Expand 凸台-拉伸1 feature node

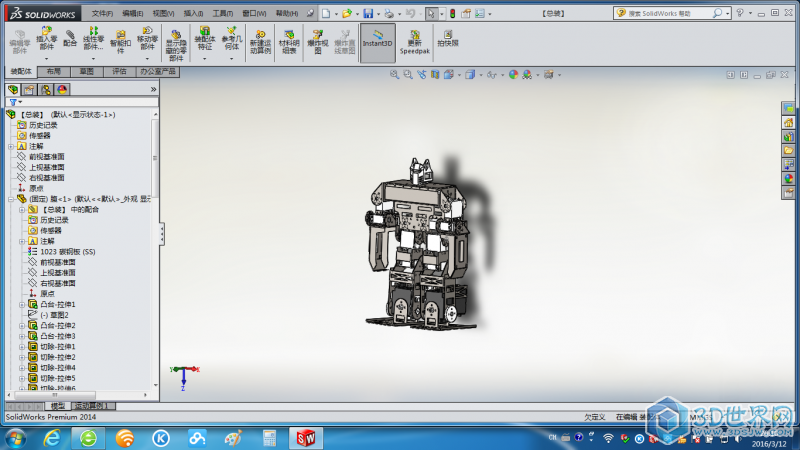(x=22, y=305)
